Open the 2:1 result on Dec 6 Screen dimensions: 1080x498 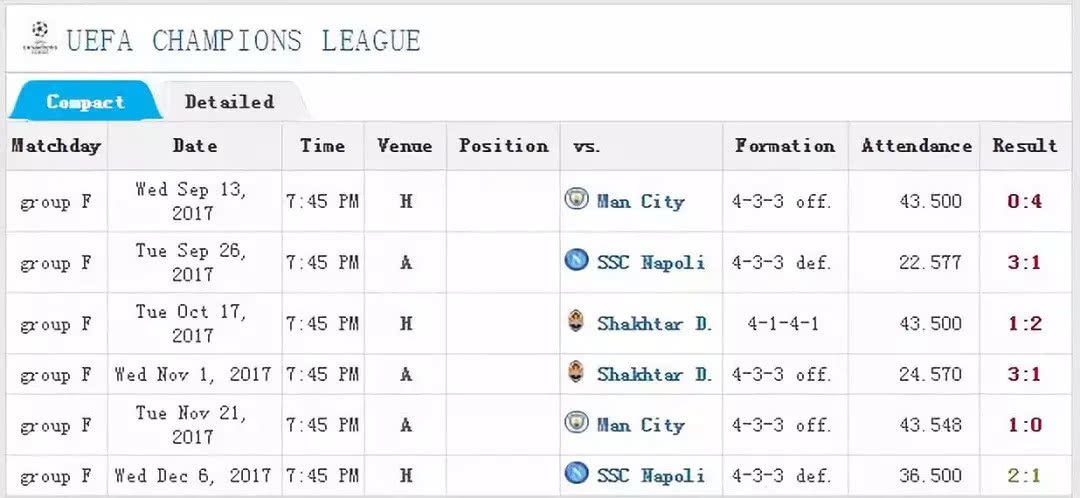1024,475
